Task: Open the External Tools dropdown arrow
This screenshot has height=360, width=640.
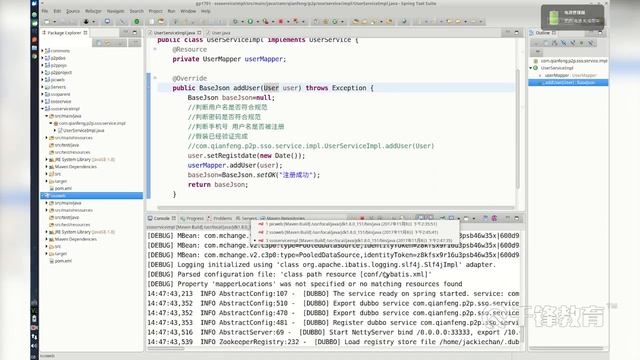Action: [x=273, y=22]
